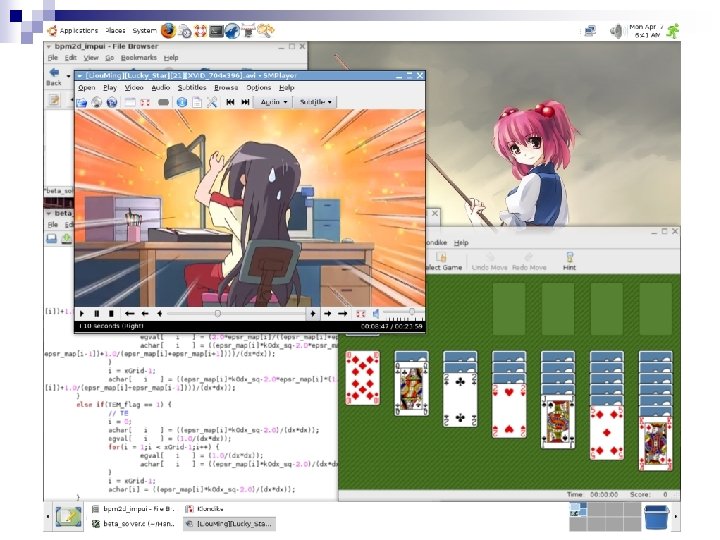Click Back button in File Browser
This screenshot has width=720, height=540.
coord(54,77)
